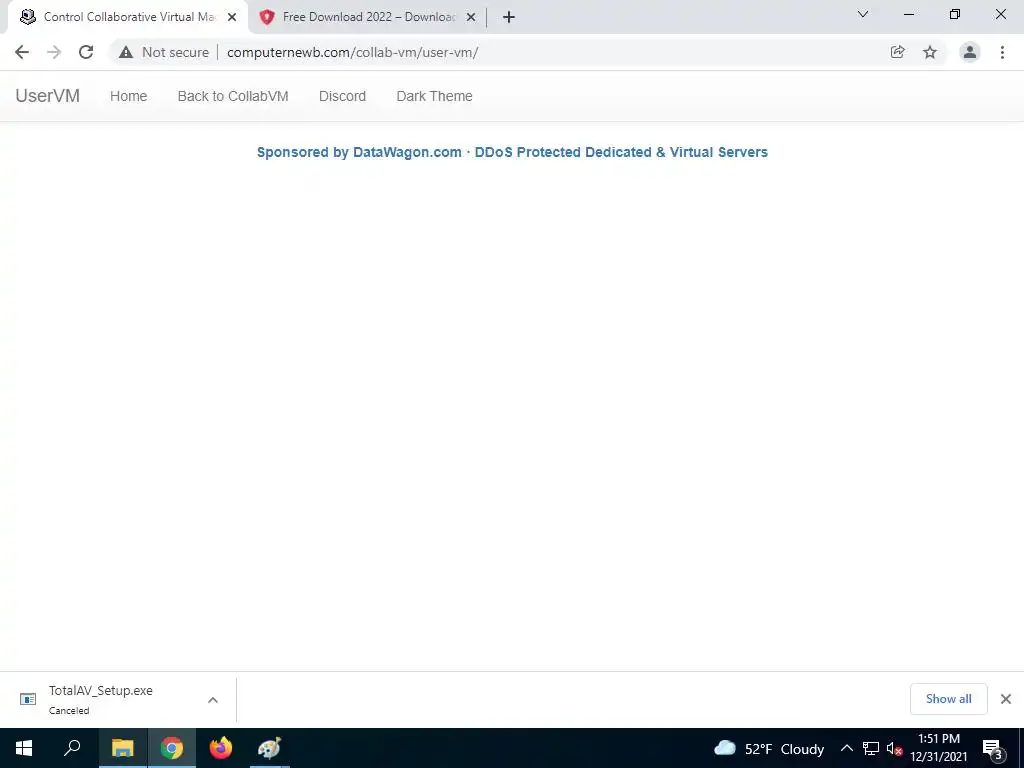Open the clock showing 1:51 PM
The width and height of the screenshot is (1024, 768).
[x=938, y=748]
